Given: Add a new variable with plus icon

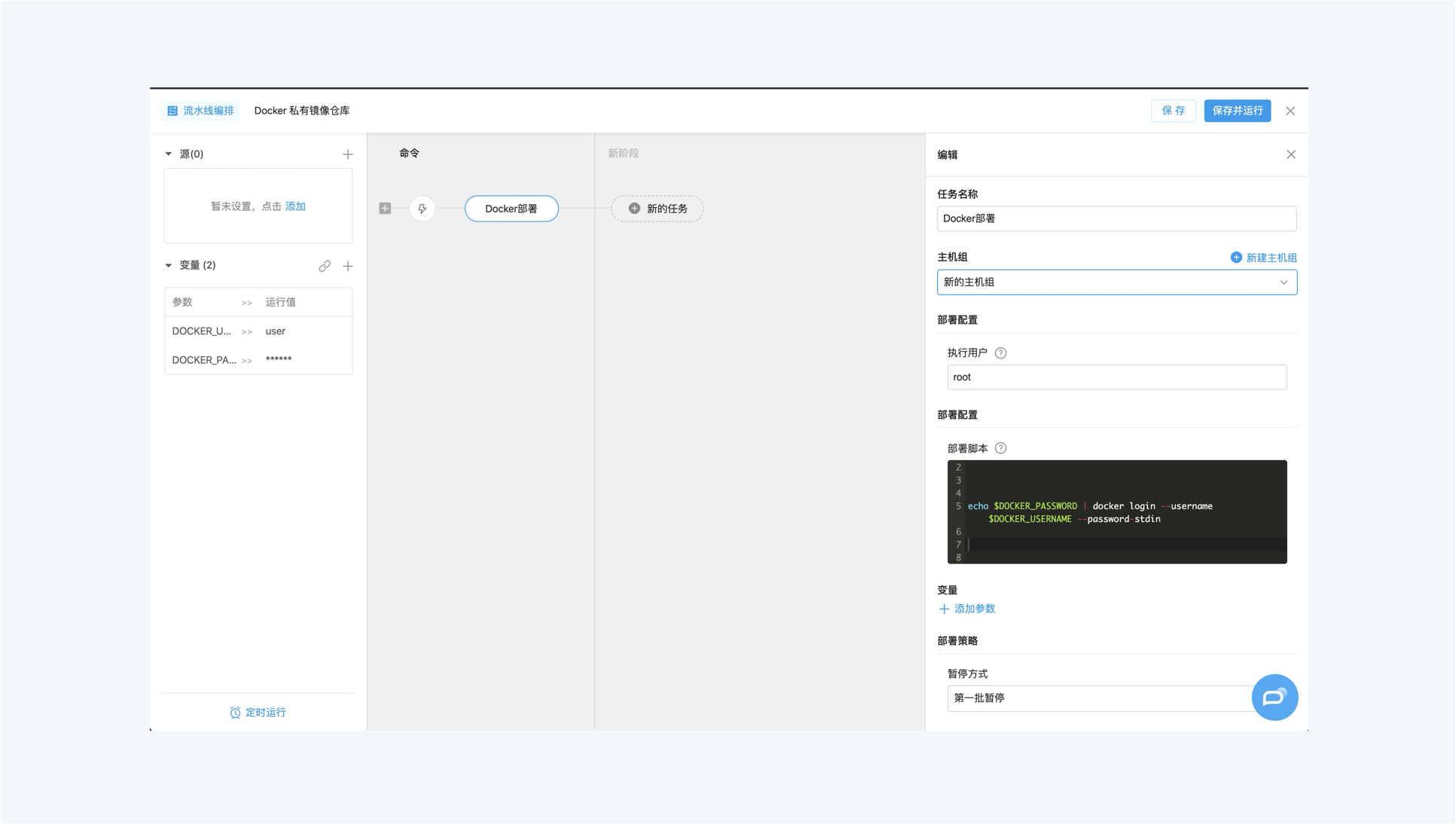Looking at the screenshot, I should tap(347, 266).
